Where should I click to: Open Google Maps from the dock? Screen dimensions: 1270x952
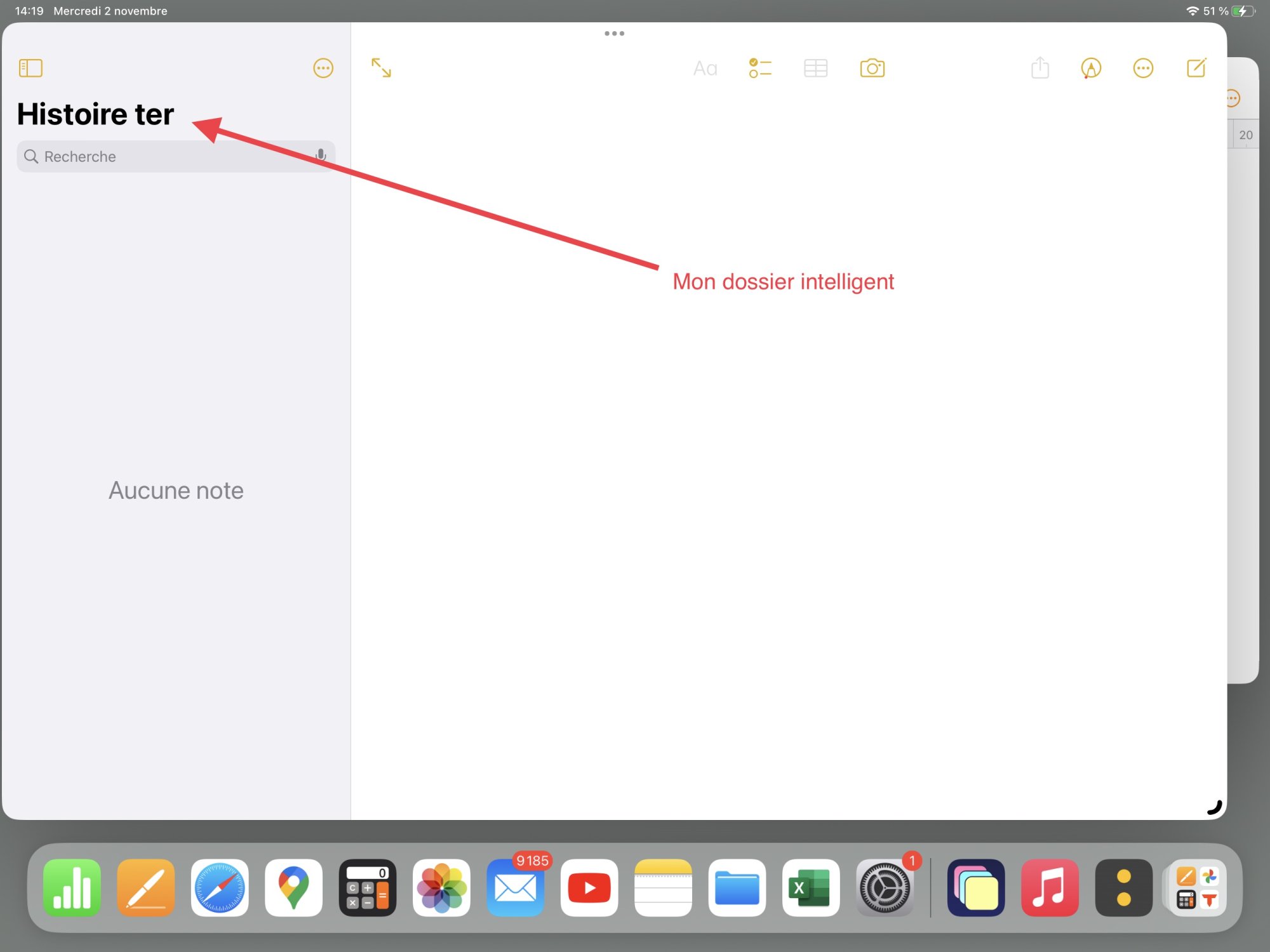[293, 887]
